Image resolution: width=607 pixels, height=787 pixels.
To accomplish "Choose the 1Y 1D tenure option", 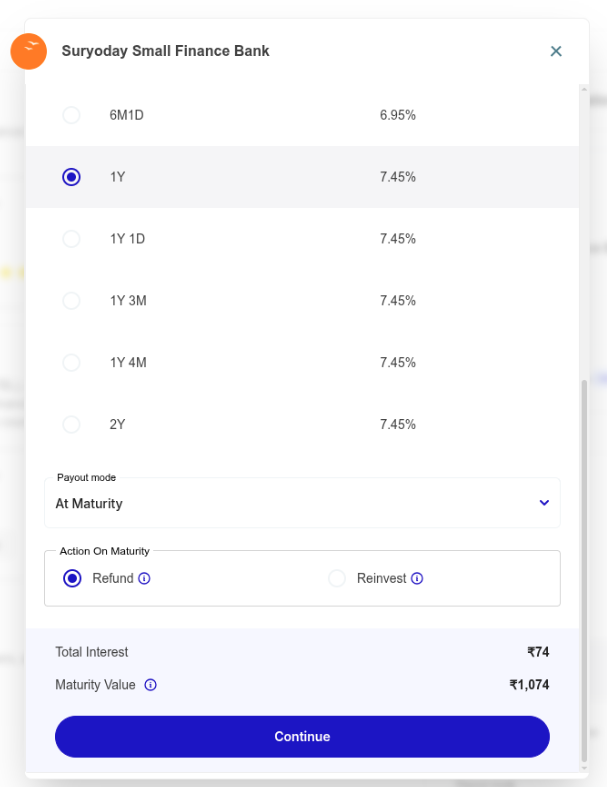I will 71,239.
